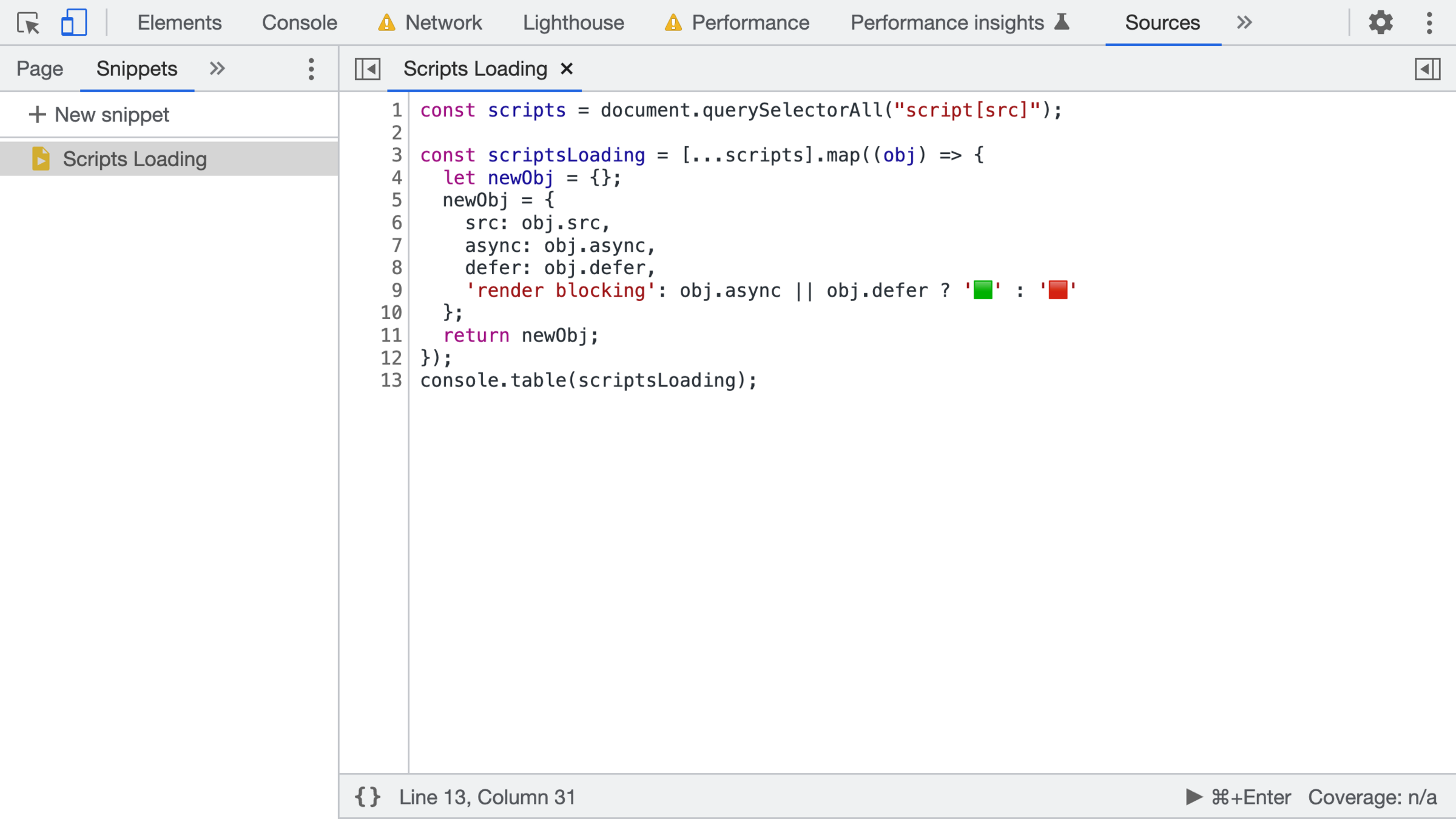Show the debugger sidebar pane

(x=1427, y=69)
